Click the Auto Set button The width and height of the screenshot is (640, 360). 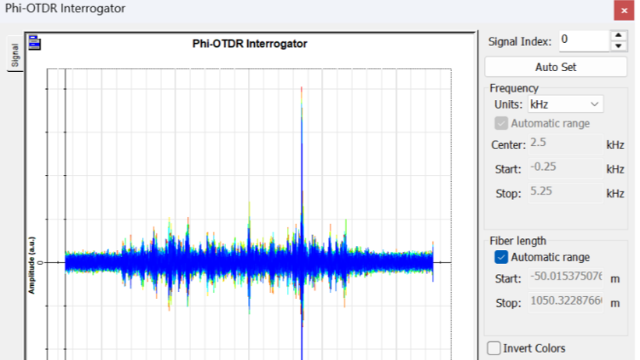556,67
